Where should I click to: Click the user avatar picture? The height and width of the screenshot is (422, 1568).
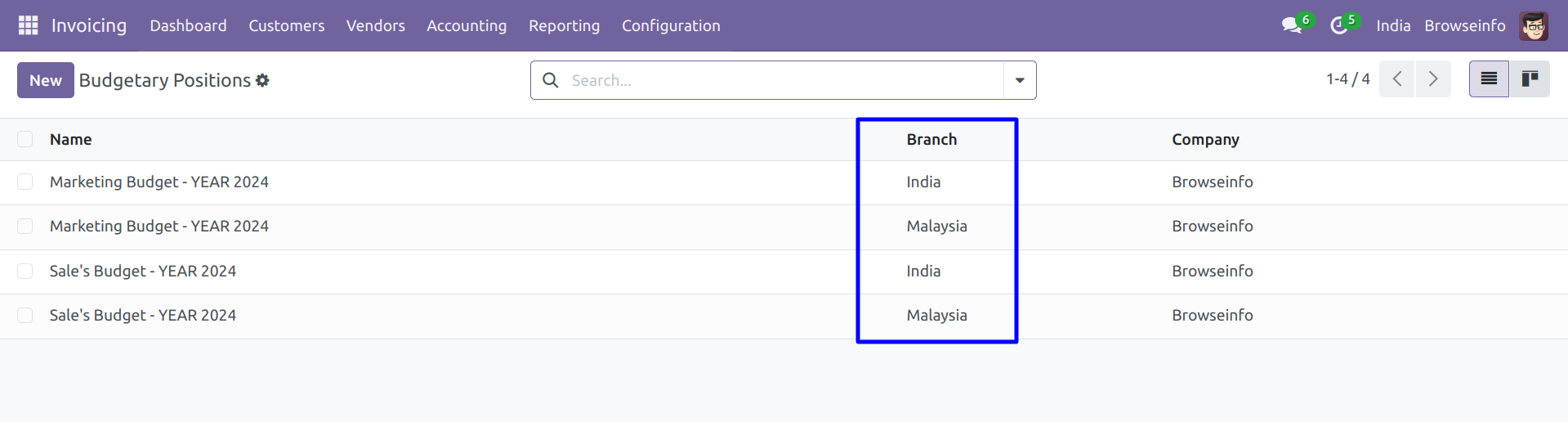(x=1534, y=25)
